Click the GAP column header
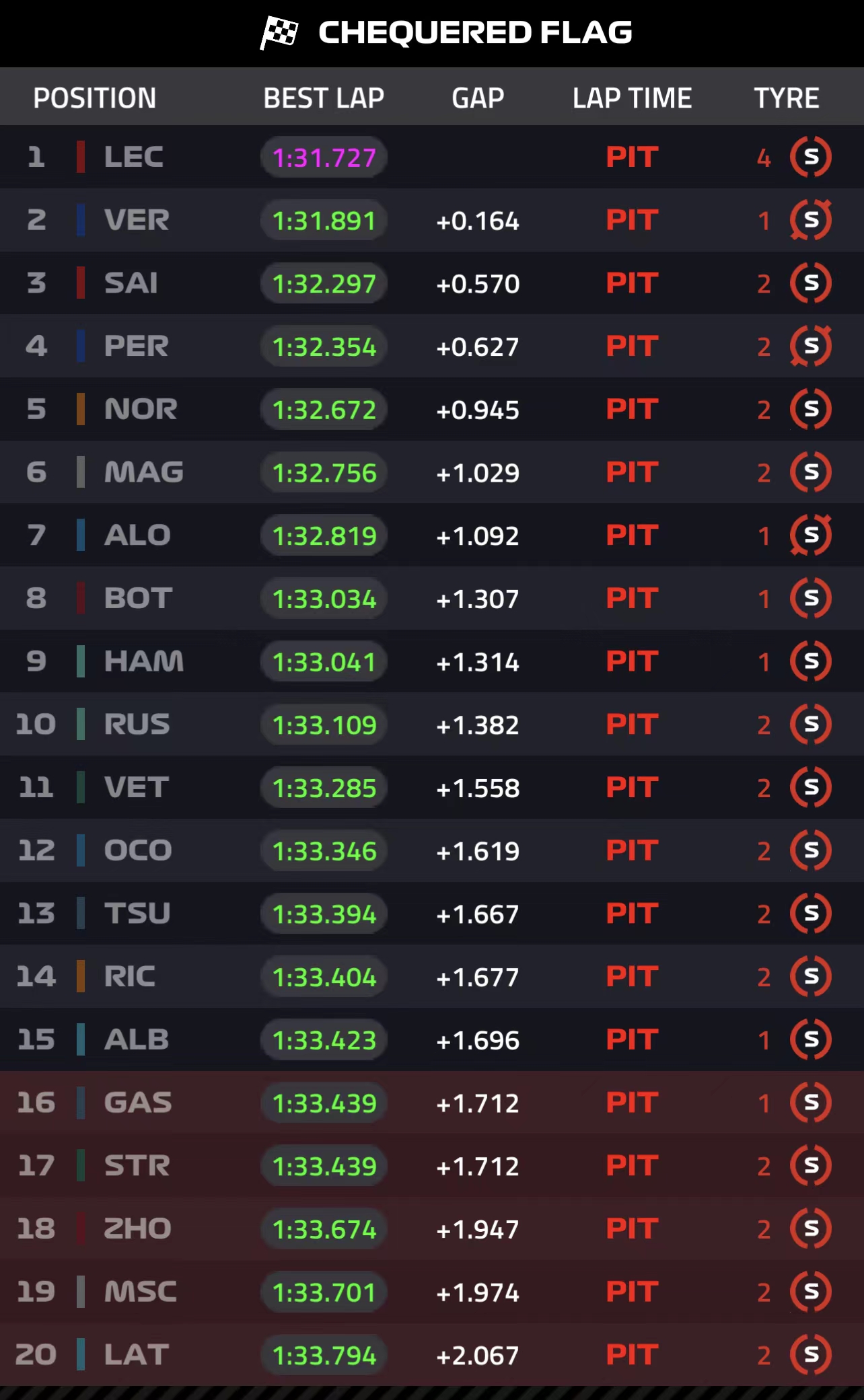 pyautogui.click(x=478, y=98)
